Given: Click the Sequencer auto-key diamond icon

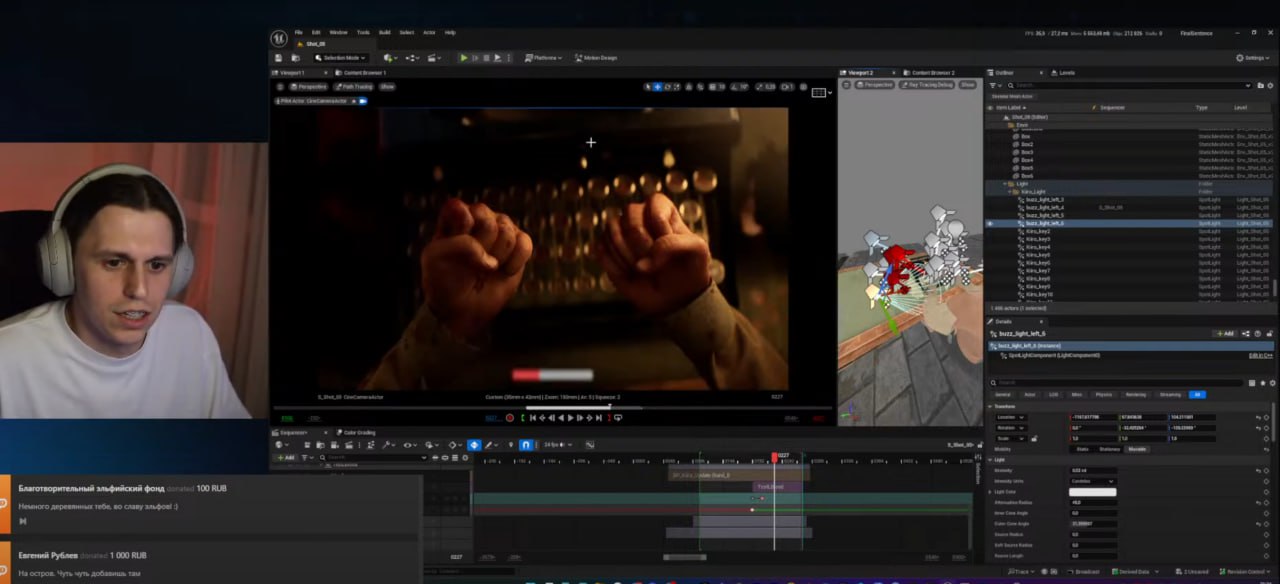Looking at the screenshot, I should click(474, 445).
